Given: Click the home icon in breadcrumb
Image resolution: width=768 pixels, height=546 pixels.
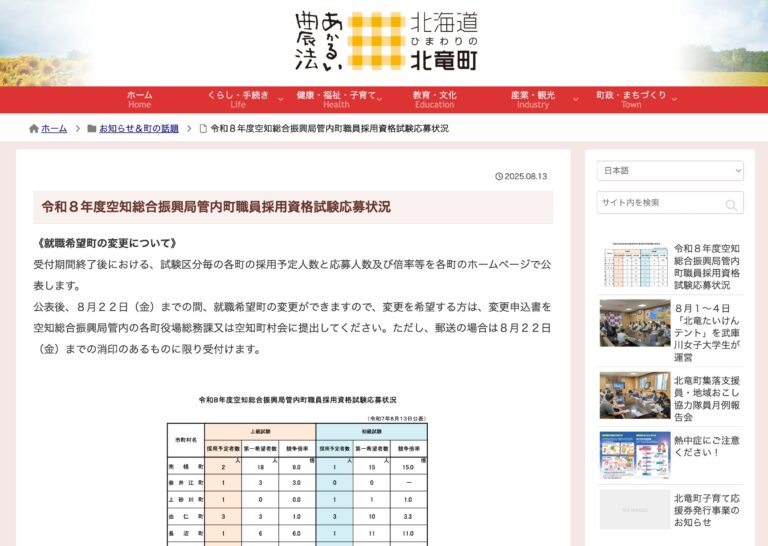Looking at the screenshot, I should [34, 129].
